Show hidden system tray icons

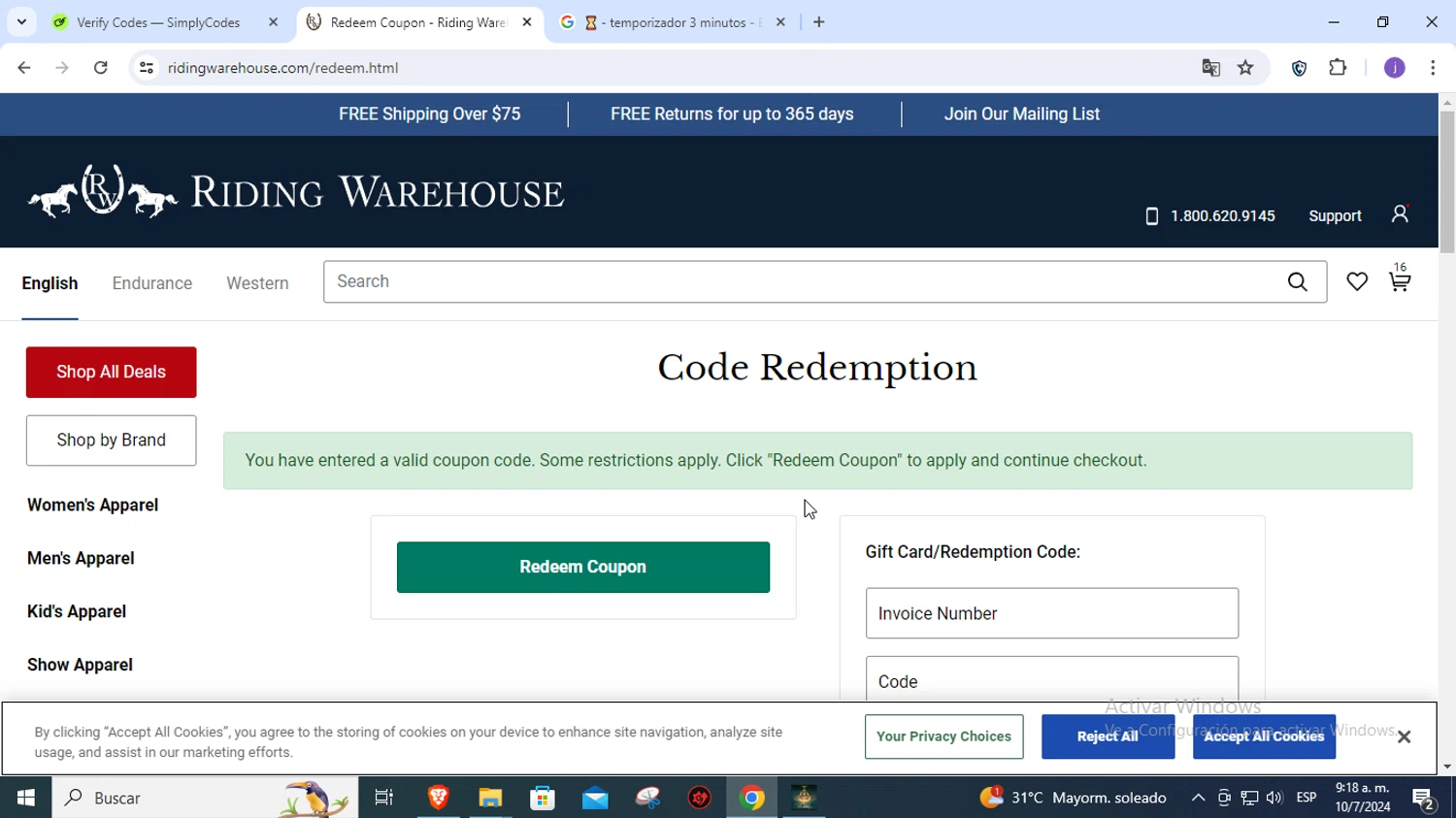click(1198, 798)
